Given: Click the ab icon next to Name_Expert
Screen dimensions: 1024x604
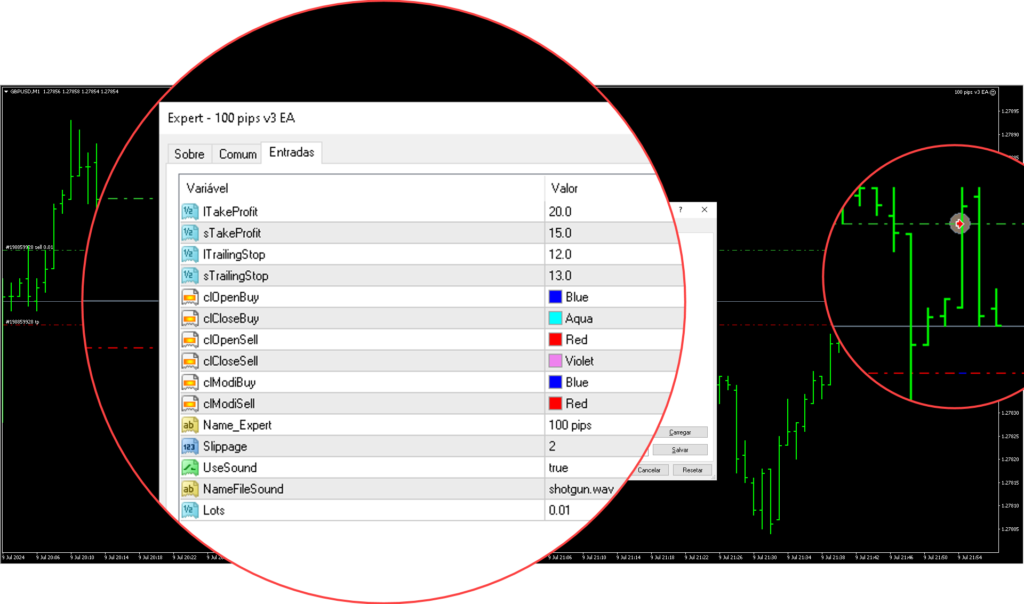Looking at the screenshot, I should (x=187, y=425).
